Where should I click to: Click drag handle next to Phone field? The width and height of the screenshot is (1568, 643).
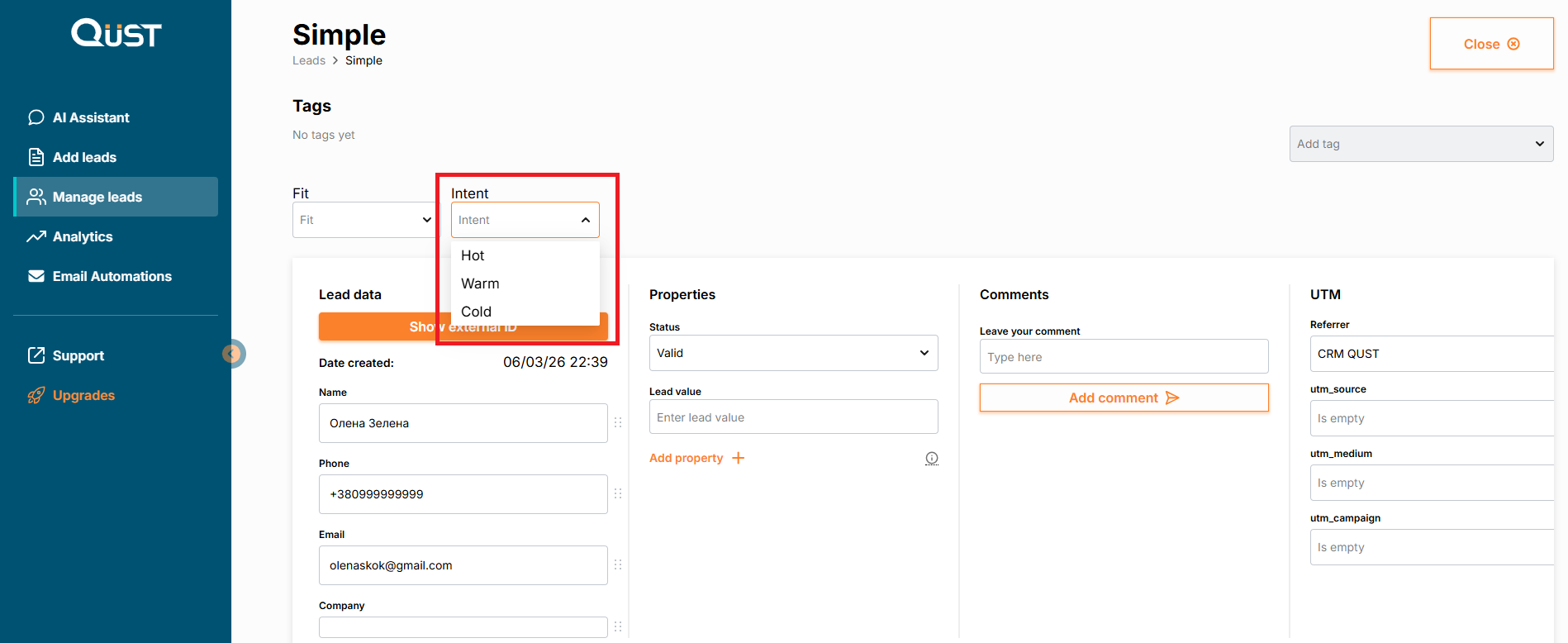(x=618, y=493)
